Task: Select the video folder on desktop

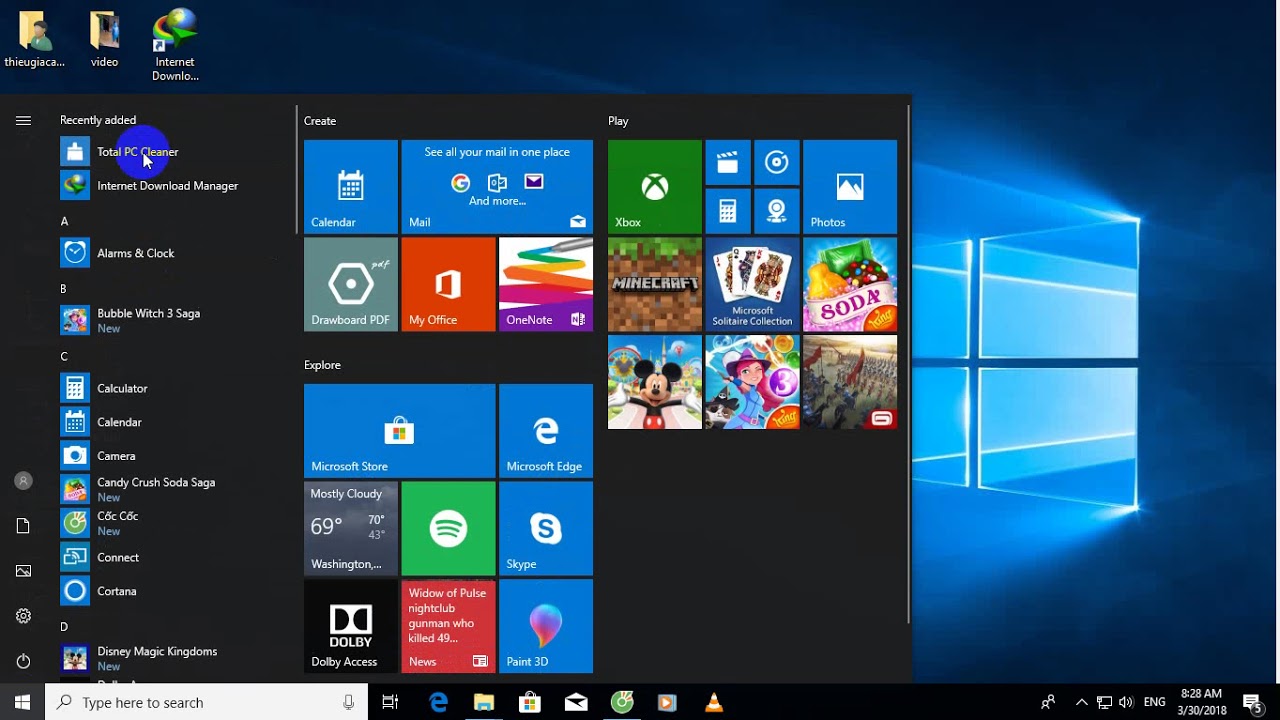Action: pos(104,40)
